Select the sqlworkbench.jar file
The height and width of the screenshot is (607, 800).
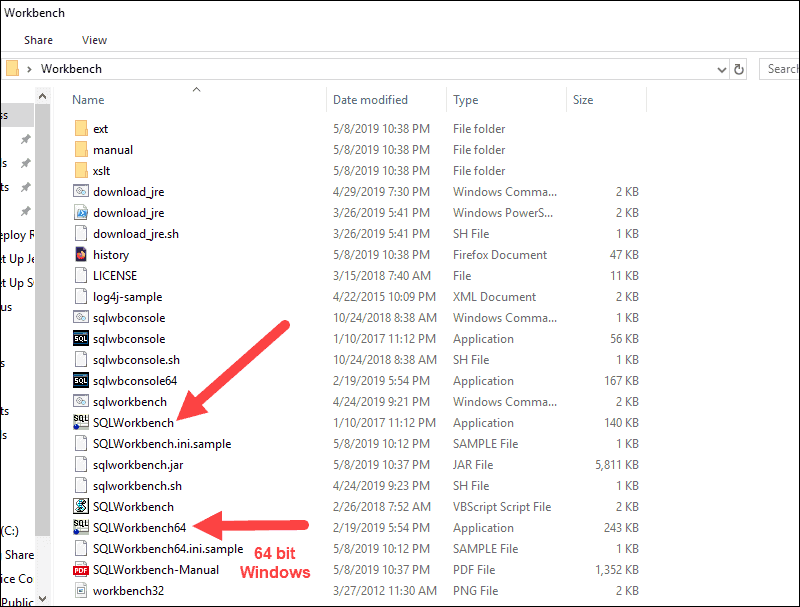pyautogui.click(x=138, y=464)
